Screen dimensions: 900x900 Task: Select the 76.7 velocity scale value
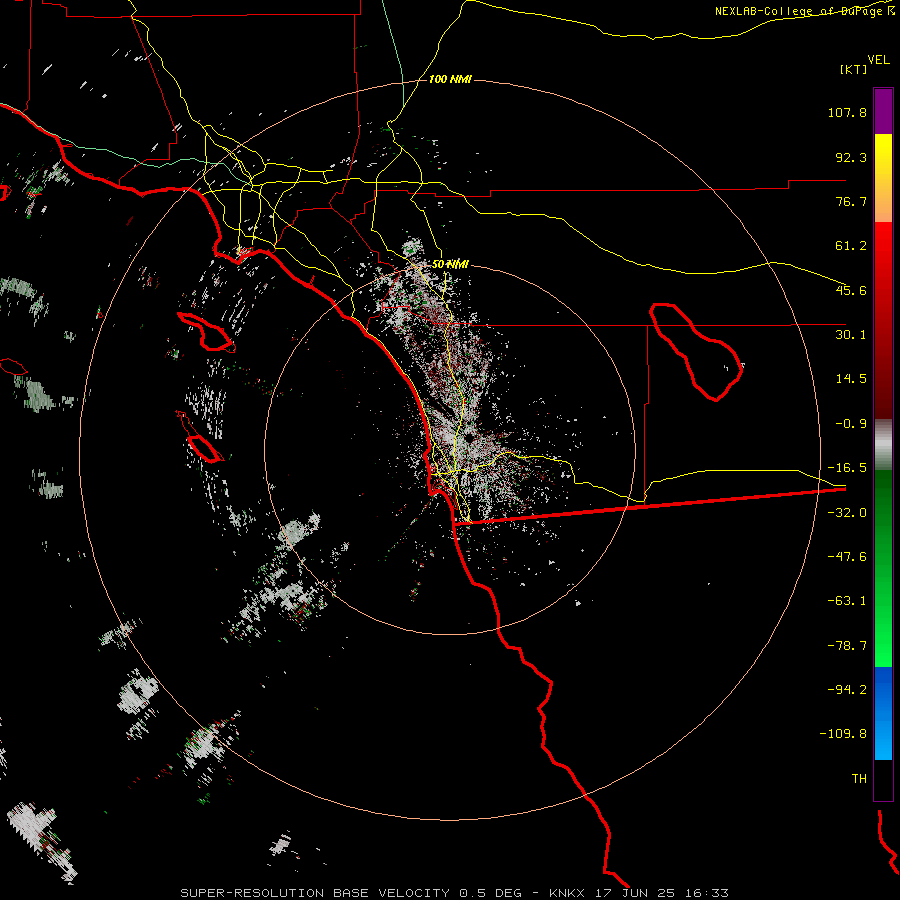coord(851,201)
